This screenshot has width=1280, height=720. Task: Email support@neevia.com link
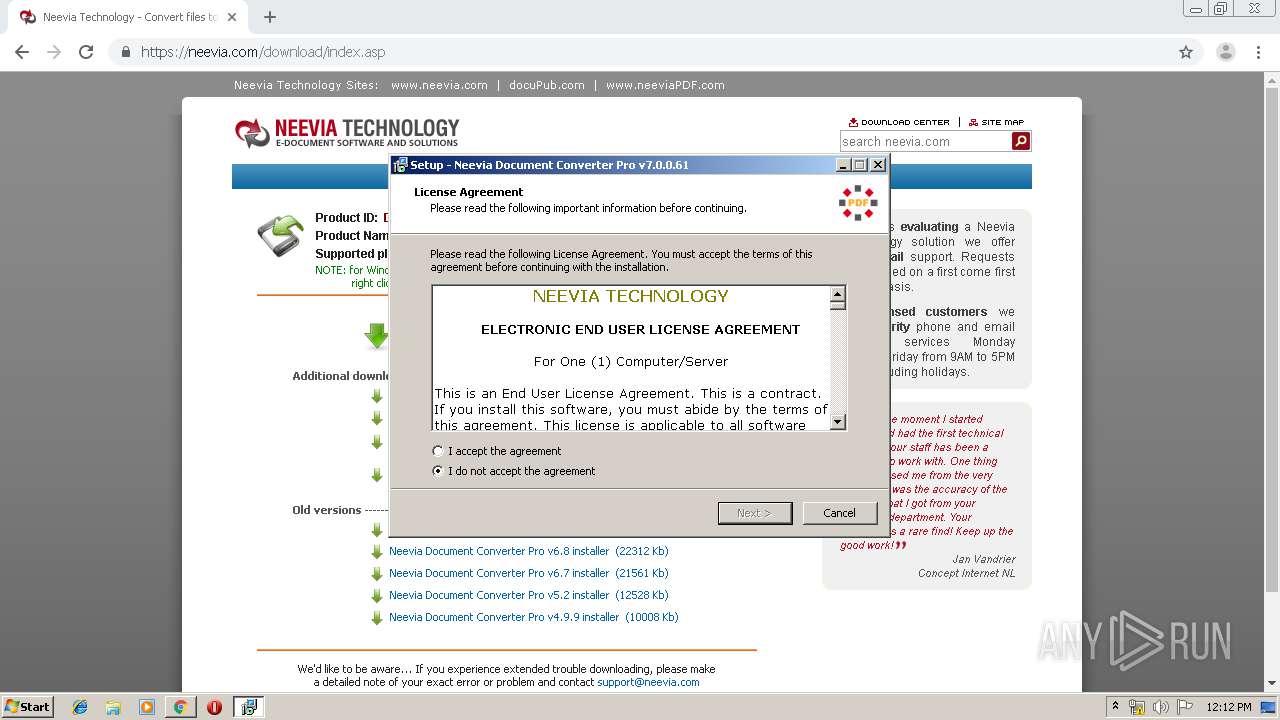(648, 682)
